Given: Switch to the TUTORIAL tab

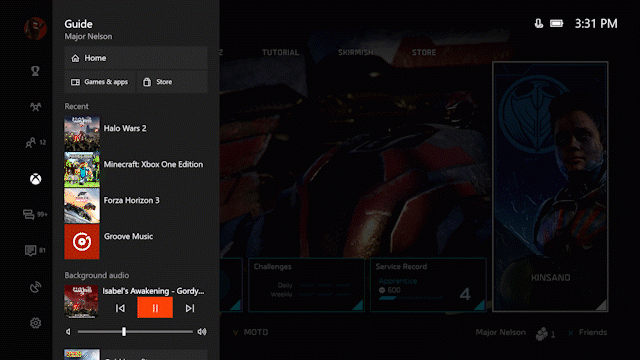Looking at the screenshot, I should coord(280,52).
